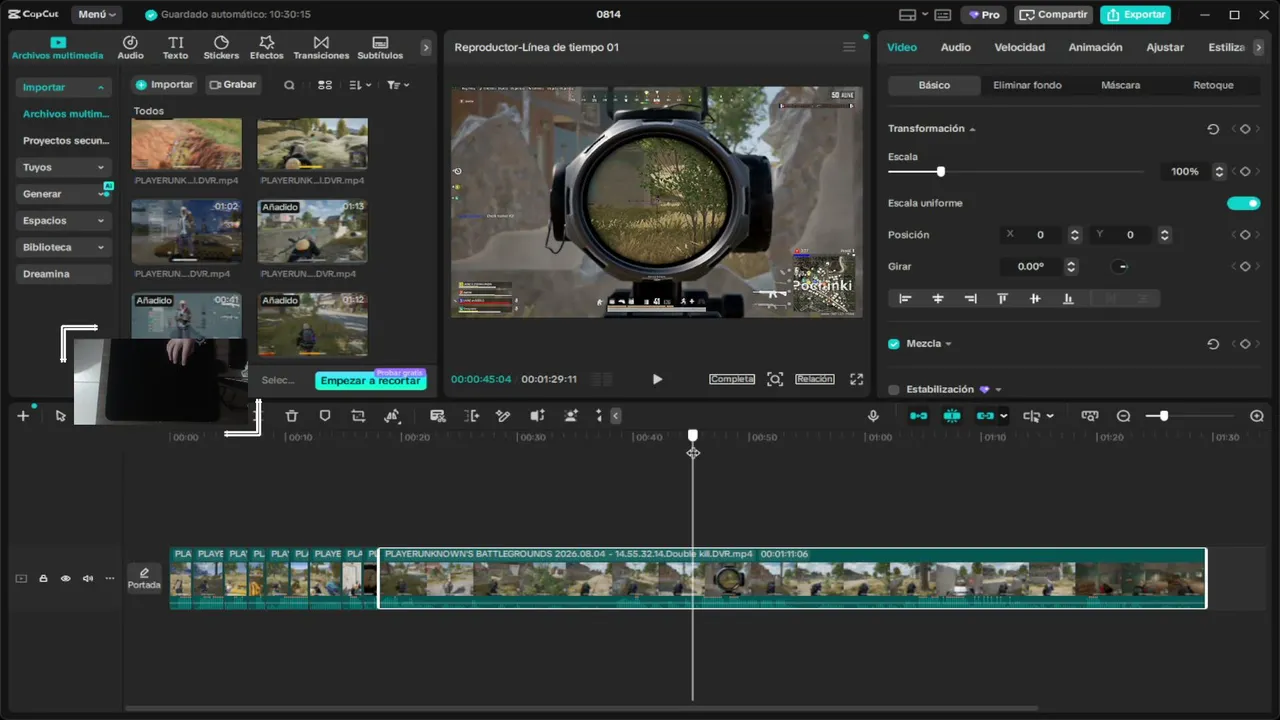Open the Efectos panel
1280x720 pixels.
(x=267, y=47)
